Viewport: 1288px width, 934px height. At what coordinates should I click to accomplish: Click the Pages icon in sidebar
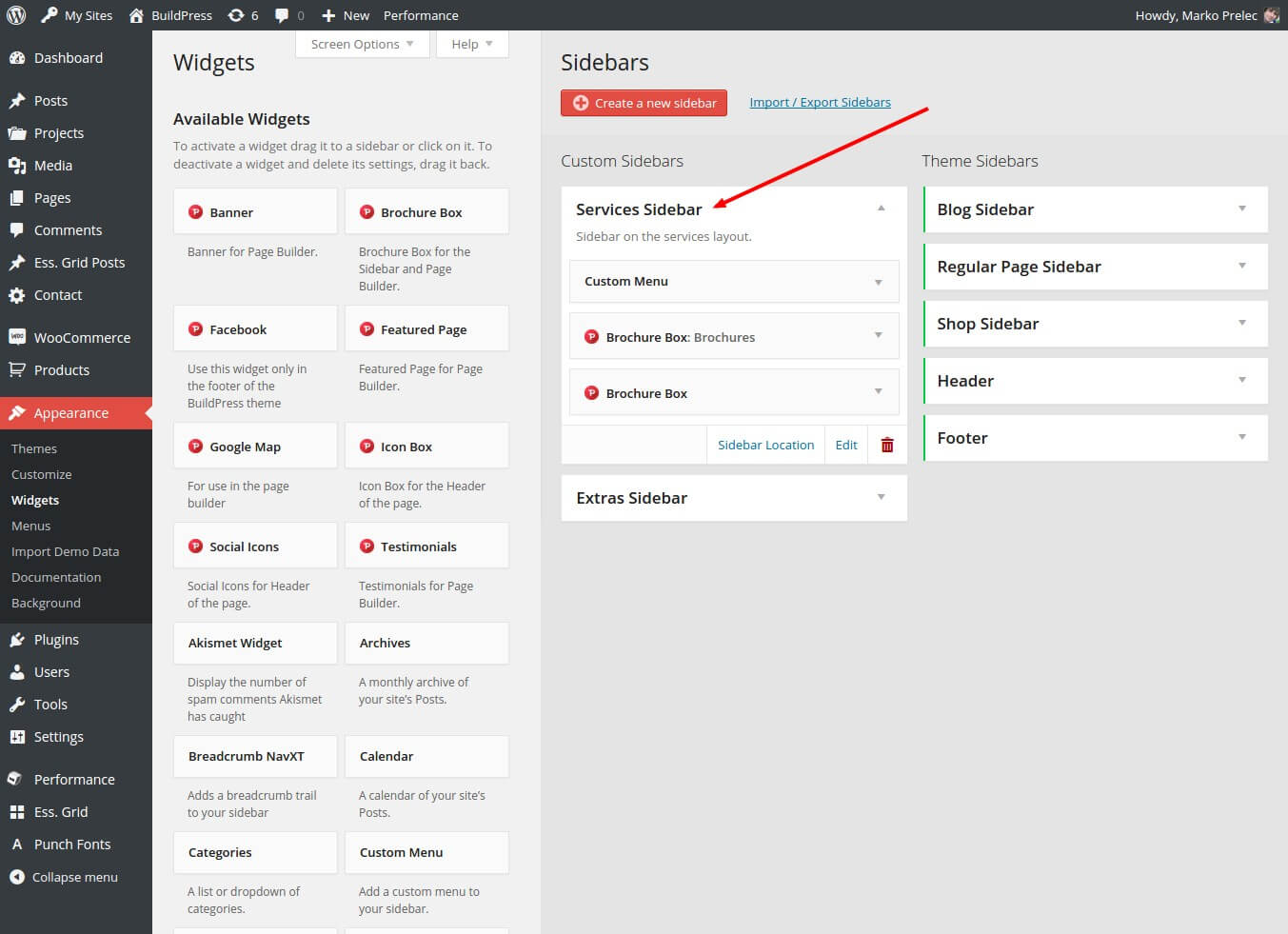(x=16, y=198)
